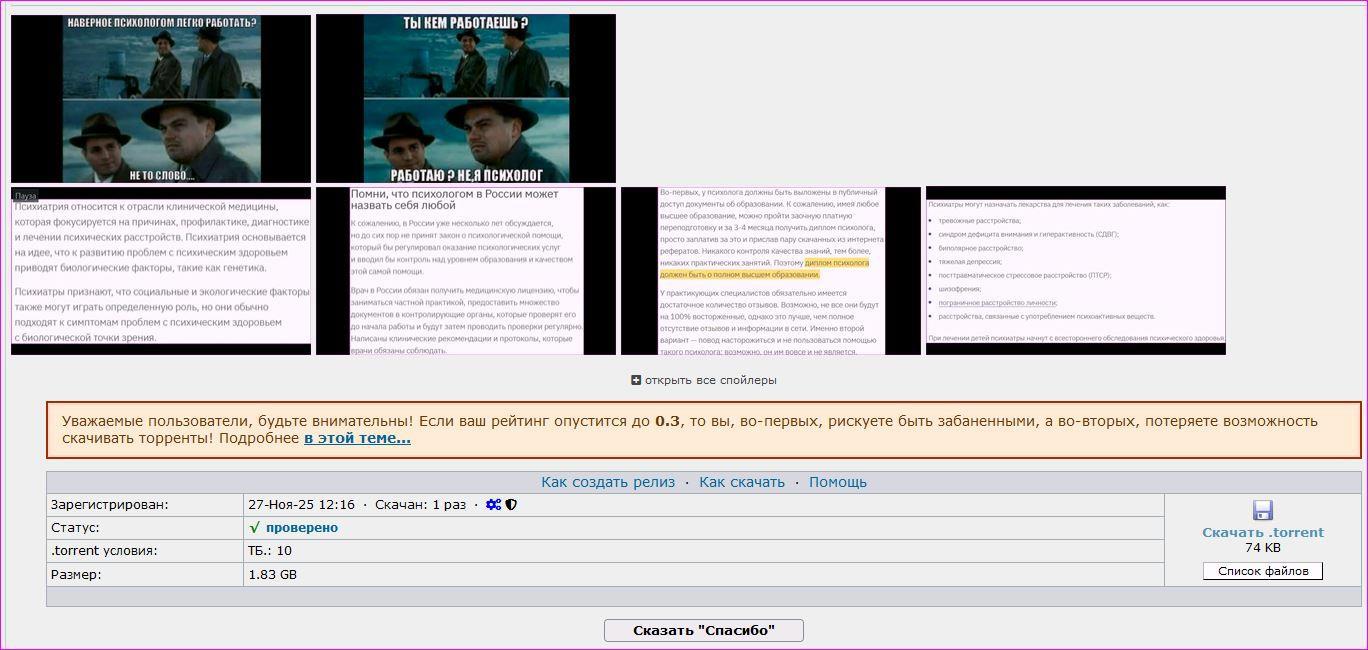Open the psychiatric disorders bullet list thumbnail

1076,271
